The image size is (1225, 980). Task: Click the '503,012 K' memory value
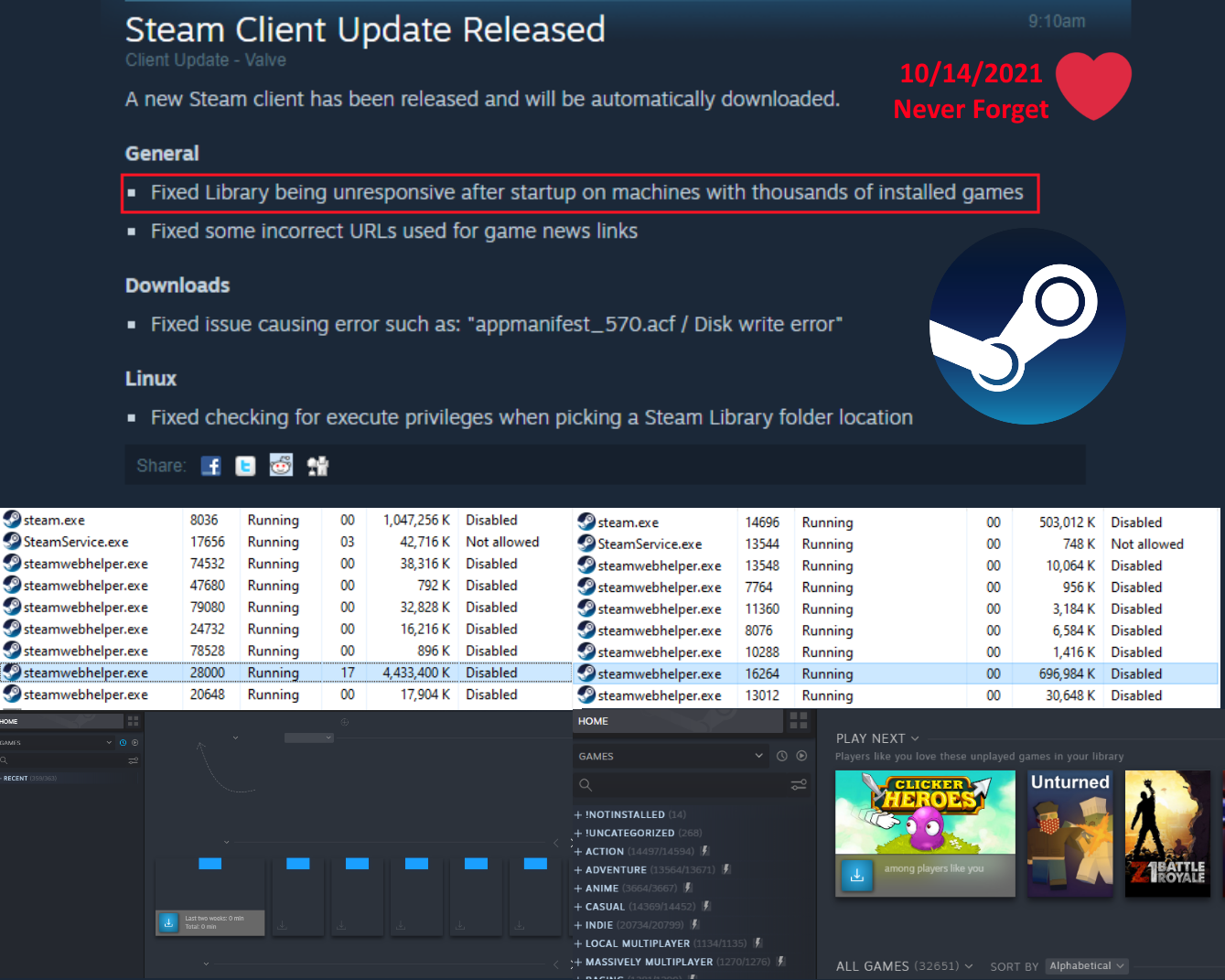[x=1067, y=522]
